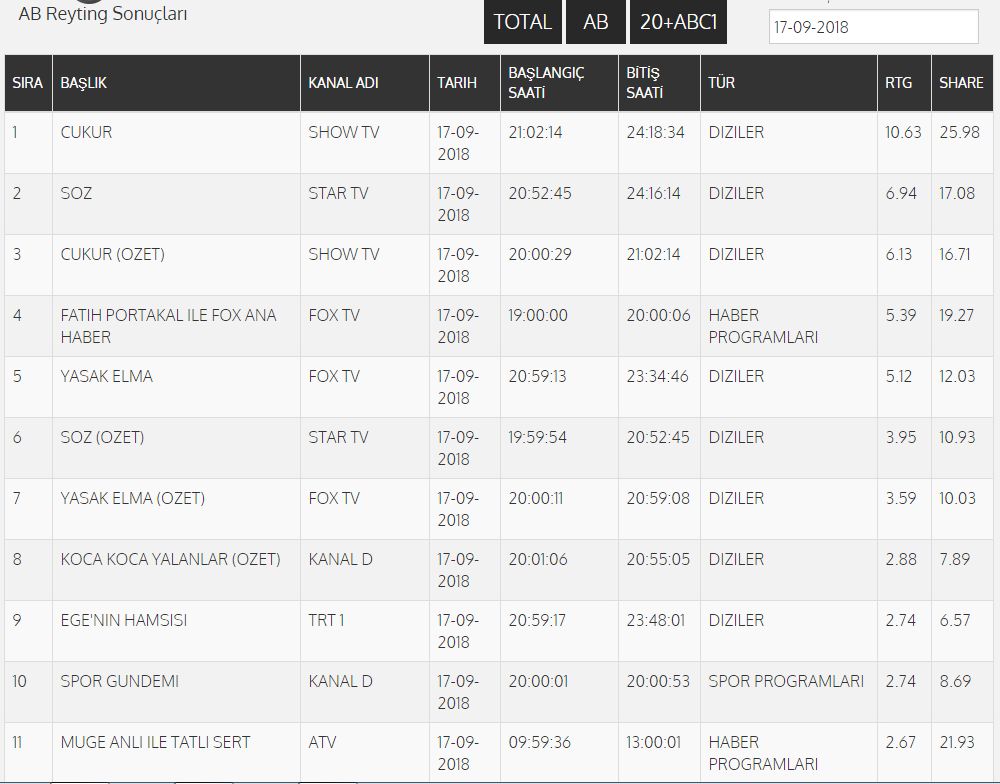This screenshot has width=1000, height=784.
Task: Click the ATV channel cell
Action: coord(322,742)
